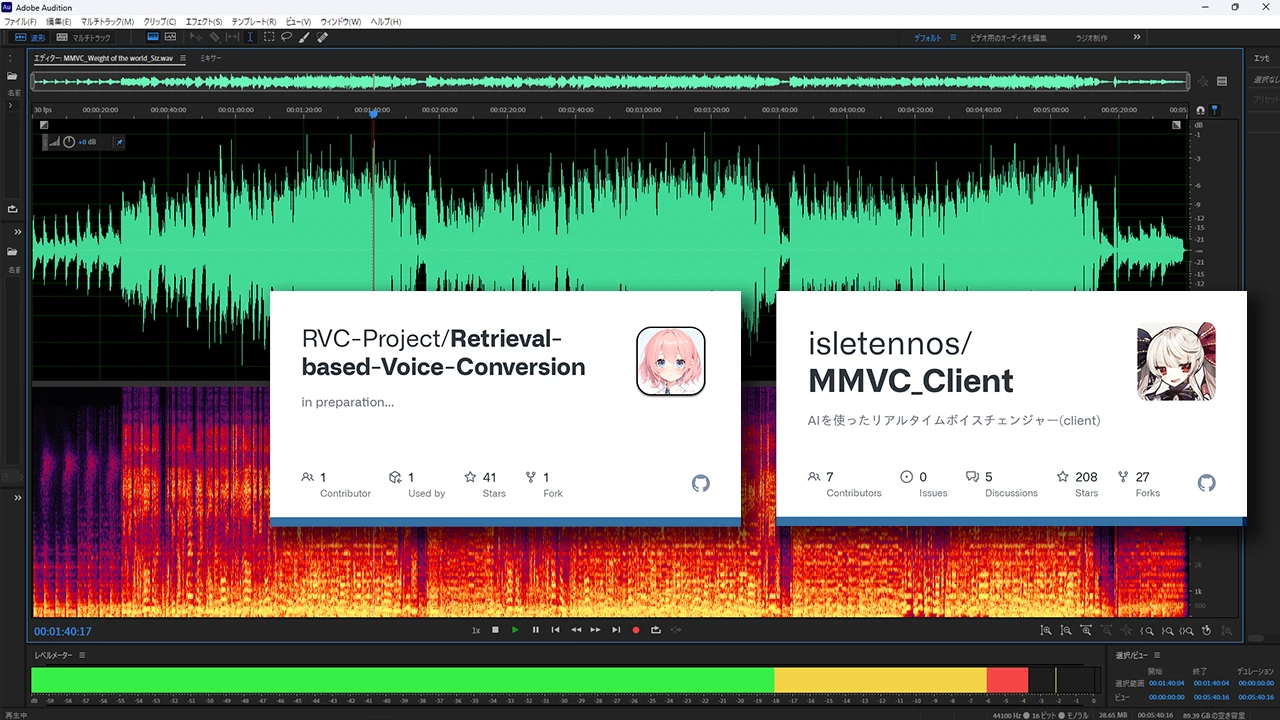Click the blue playhead marker on timeline
The image size is (1280, 720).
click(x=373, y=114)
